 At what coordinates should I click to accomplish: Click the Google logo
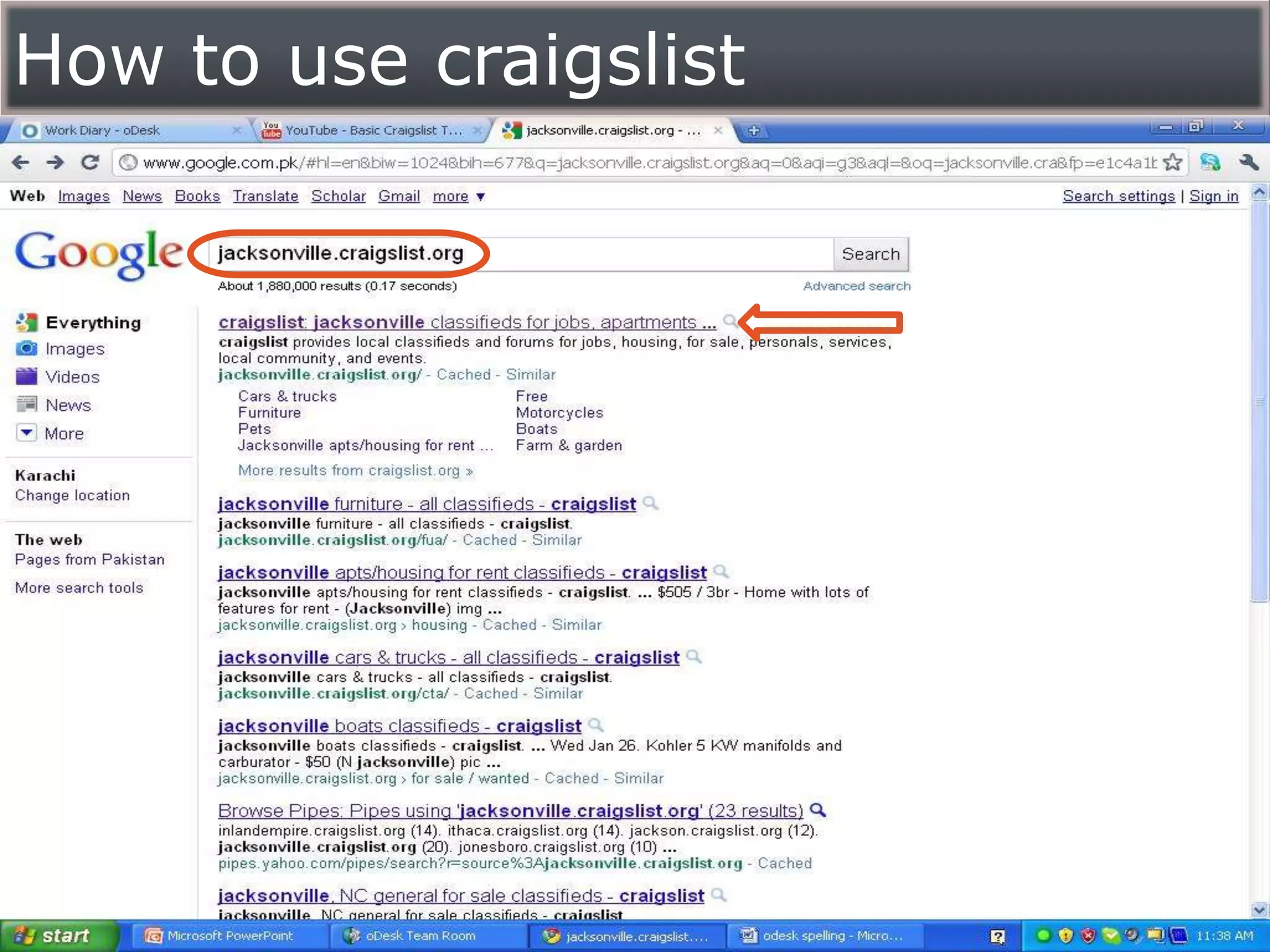click(x=99, y=255)
